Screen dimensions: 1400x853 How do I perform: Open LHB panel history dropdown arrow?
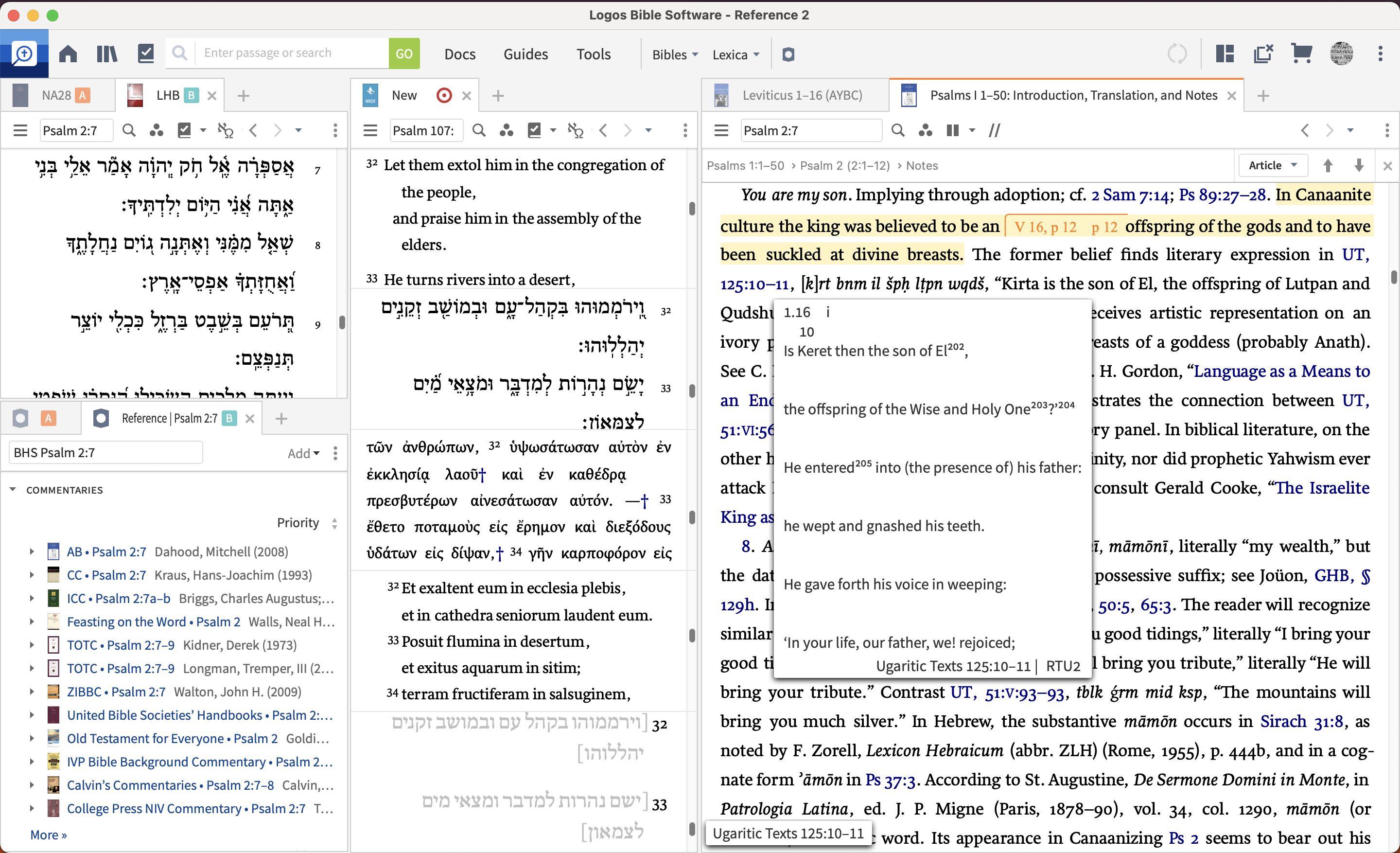[298, 131]
